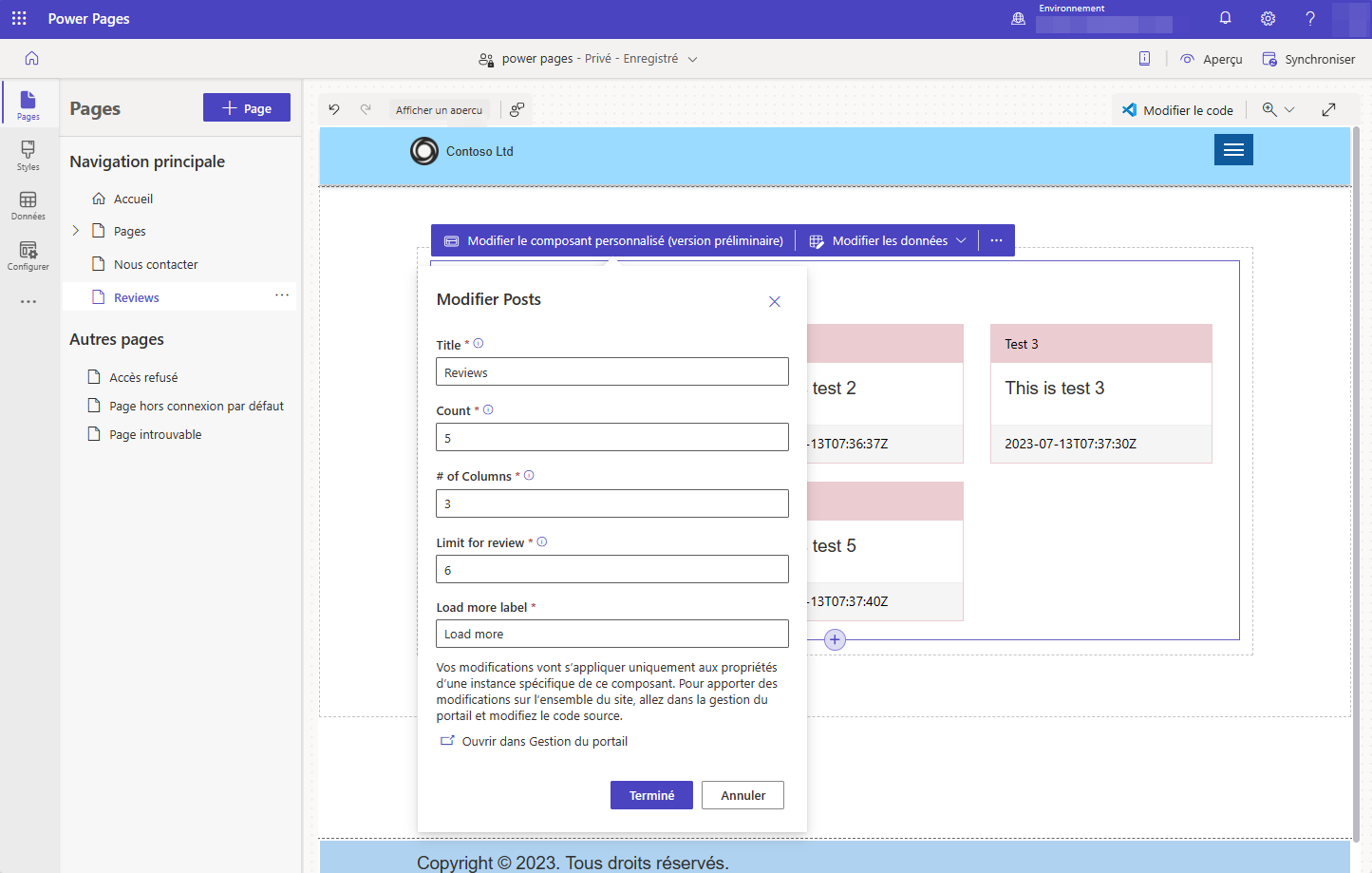Switch to the Styles workspace
1372x873 pixels.
tap(28, 156)
